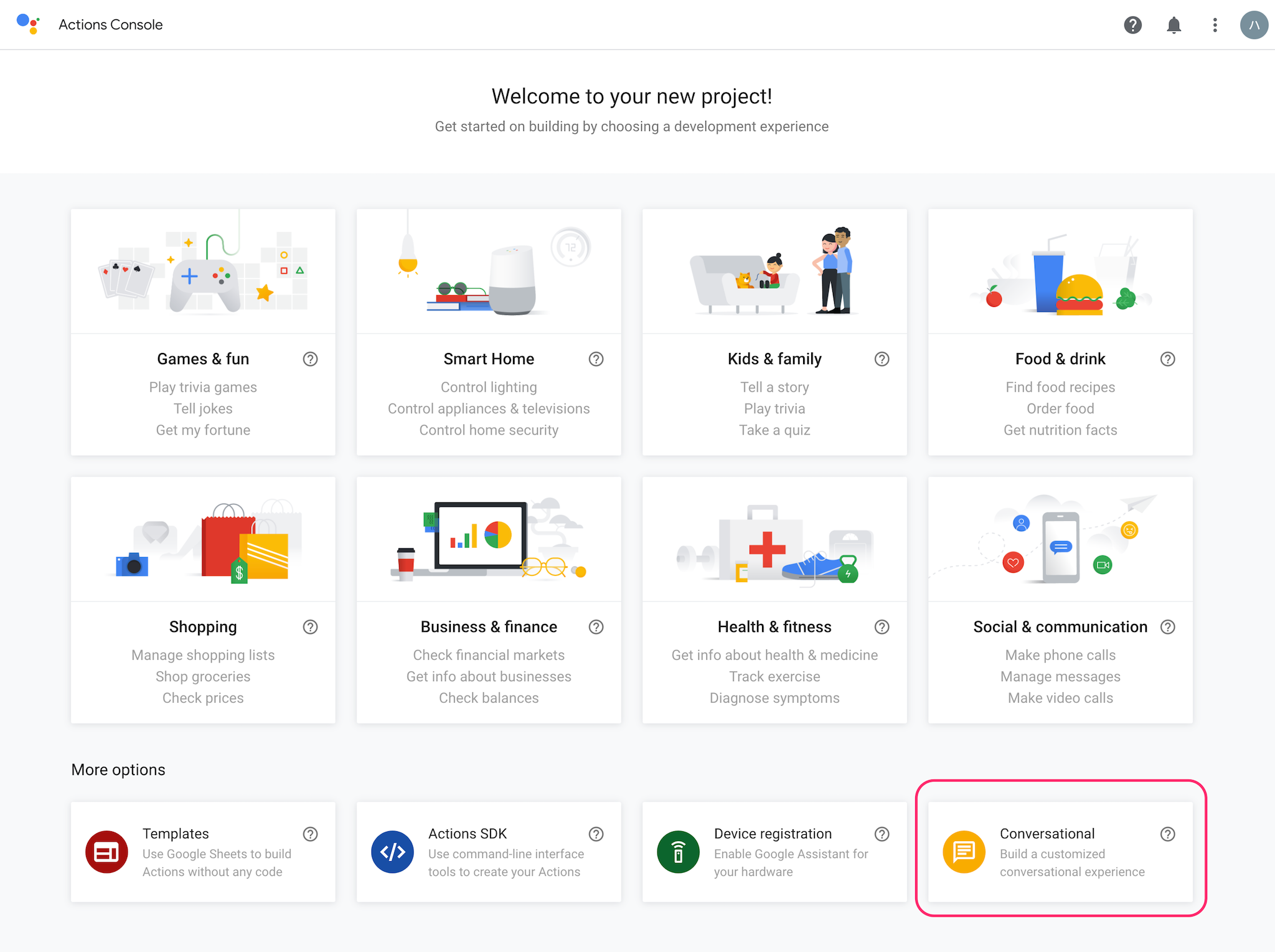1275x952 pixels.
Task: Click the red Templates icon
Action: 106,852
